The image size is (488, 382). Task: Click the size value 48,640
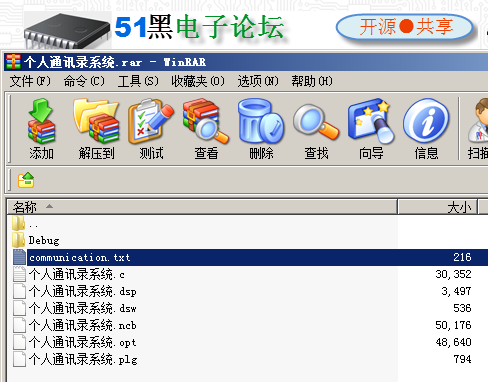[453, 342]
